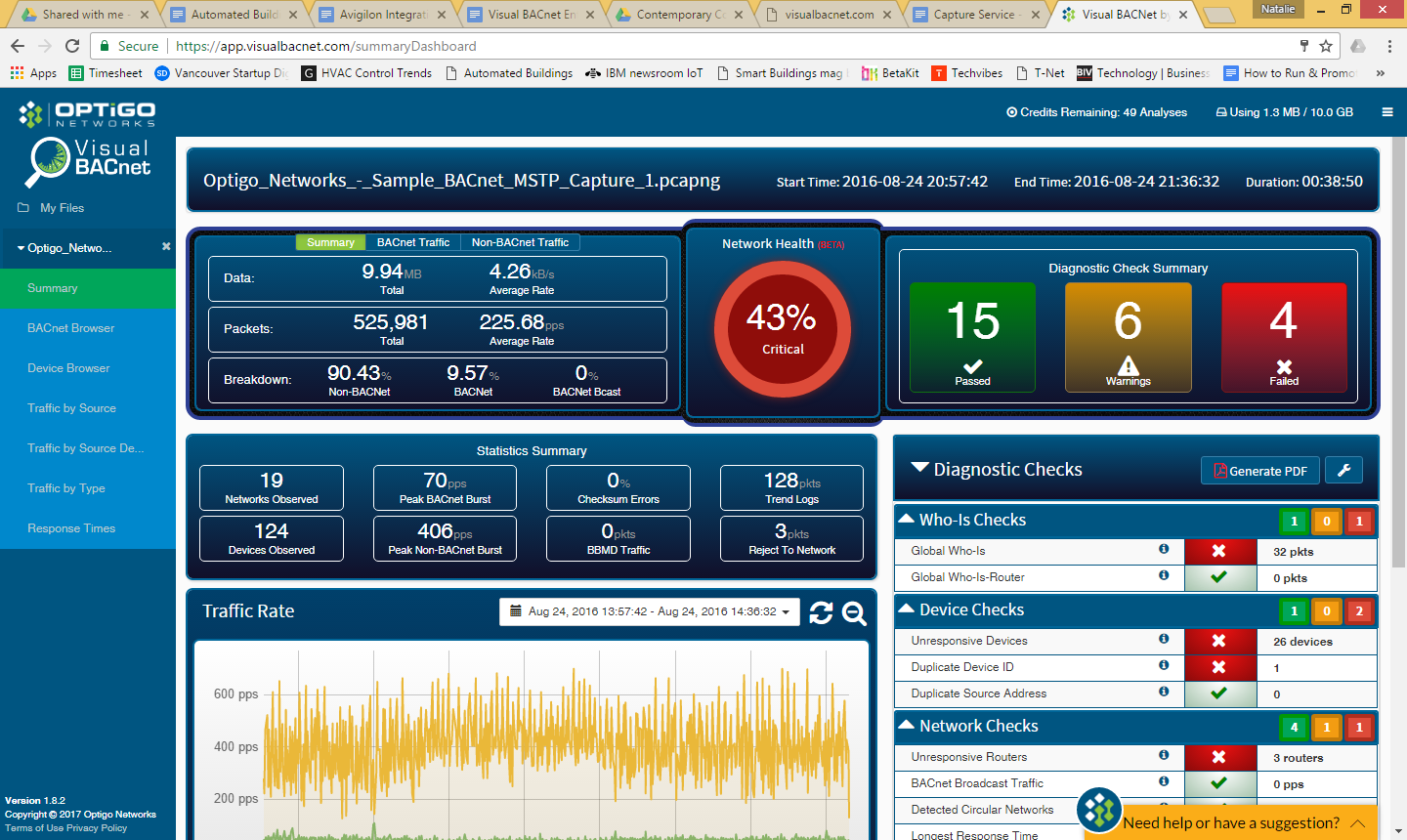Viewport: 1407px width, 840px height.
Task: View info for the Global Who-Is check
Action: click(x=1164, y=549)
